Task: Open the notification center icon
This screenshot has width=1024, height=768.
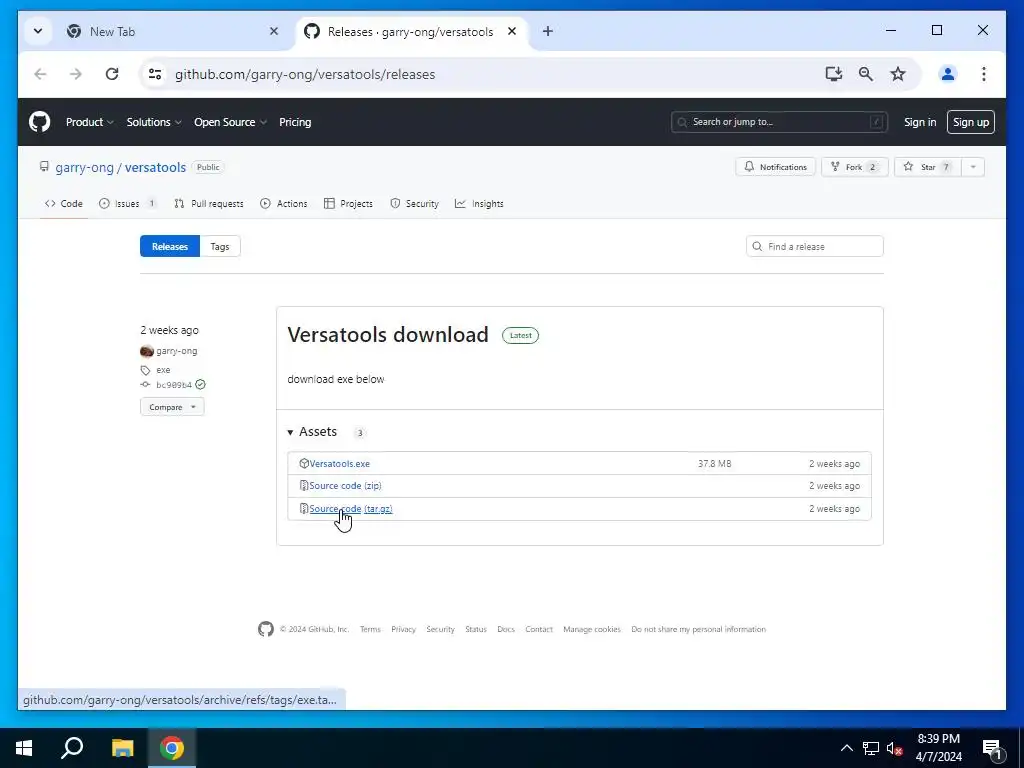Action: click(993, 749)
